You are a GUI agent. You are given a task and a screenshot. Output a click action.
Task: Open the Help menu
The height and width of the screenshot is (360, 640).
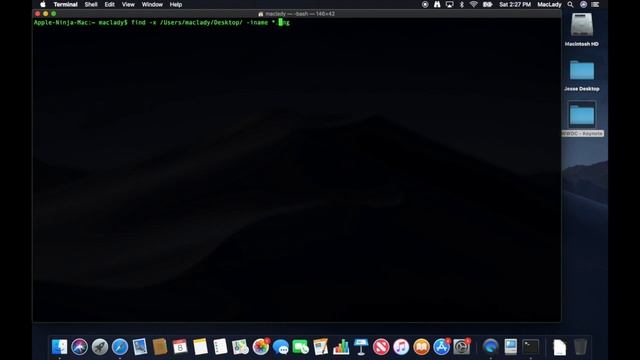pyautogui.click(x=176, y=4)
